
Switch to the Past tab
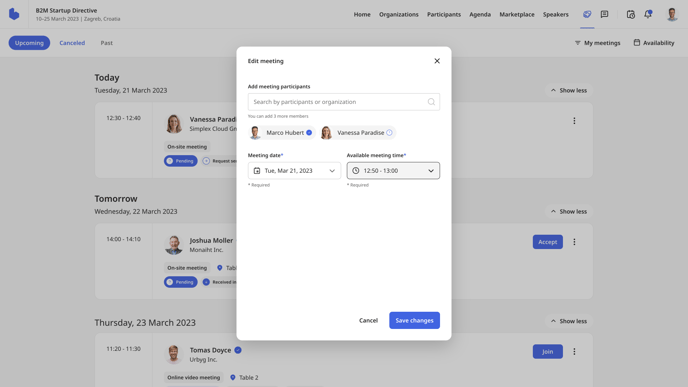107,43
